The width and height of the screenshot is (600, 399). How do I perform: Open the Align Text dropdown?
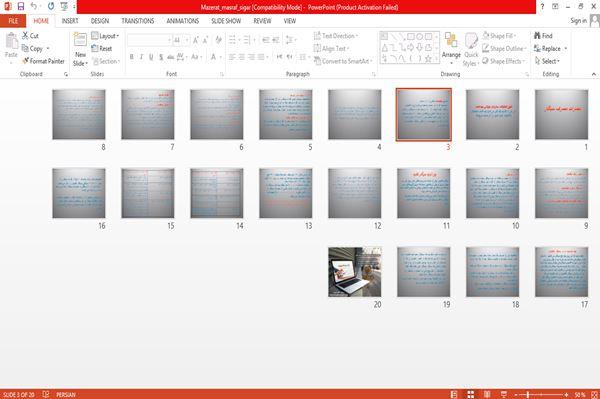point(331,49)
